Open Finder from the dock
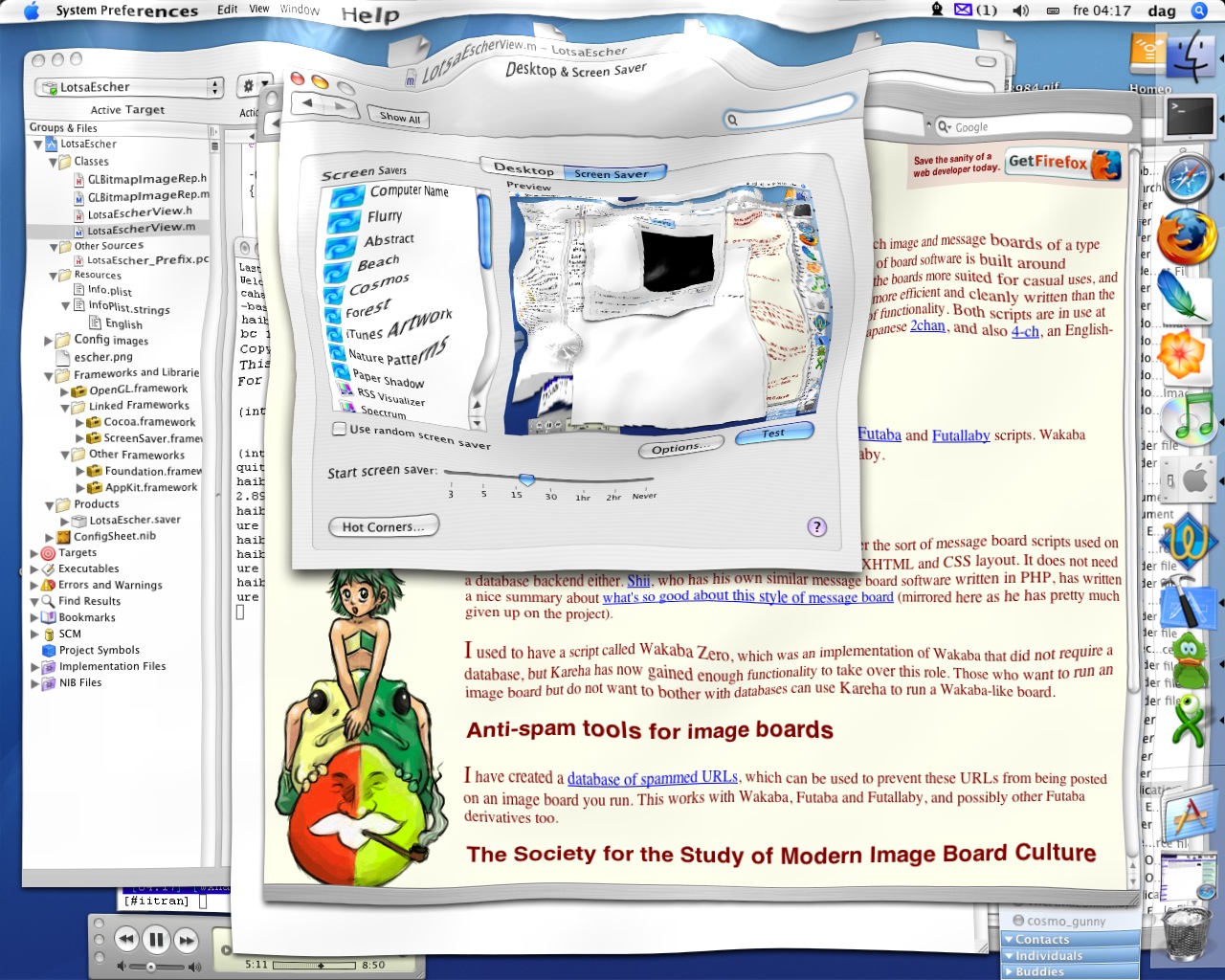1225x980 pixels. [x=1190, y=56]
